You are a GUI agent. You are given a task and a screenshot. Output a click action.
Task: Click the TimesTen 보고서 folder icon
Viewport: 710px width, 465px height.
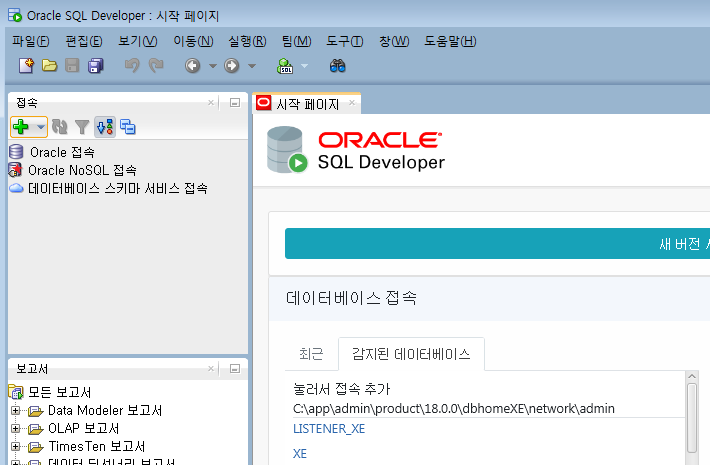pos(36,447)
